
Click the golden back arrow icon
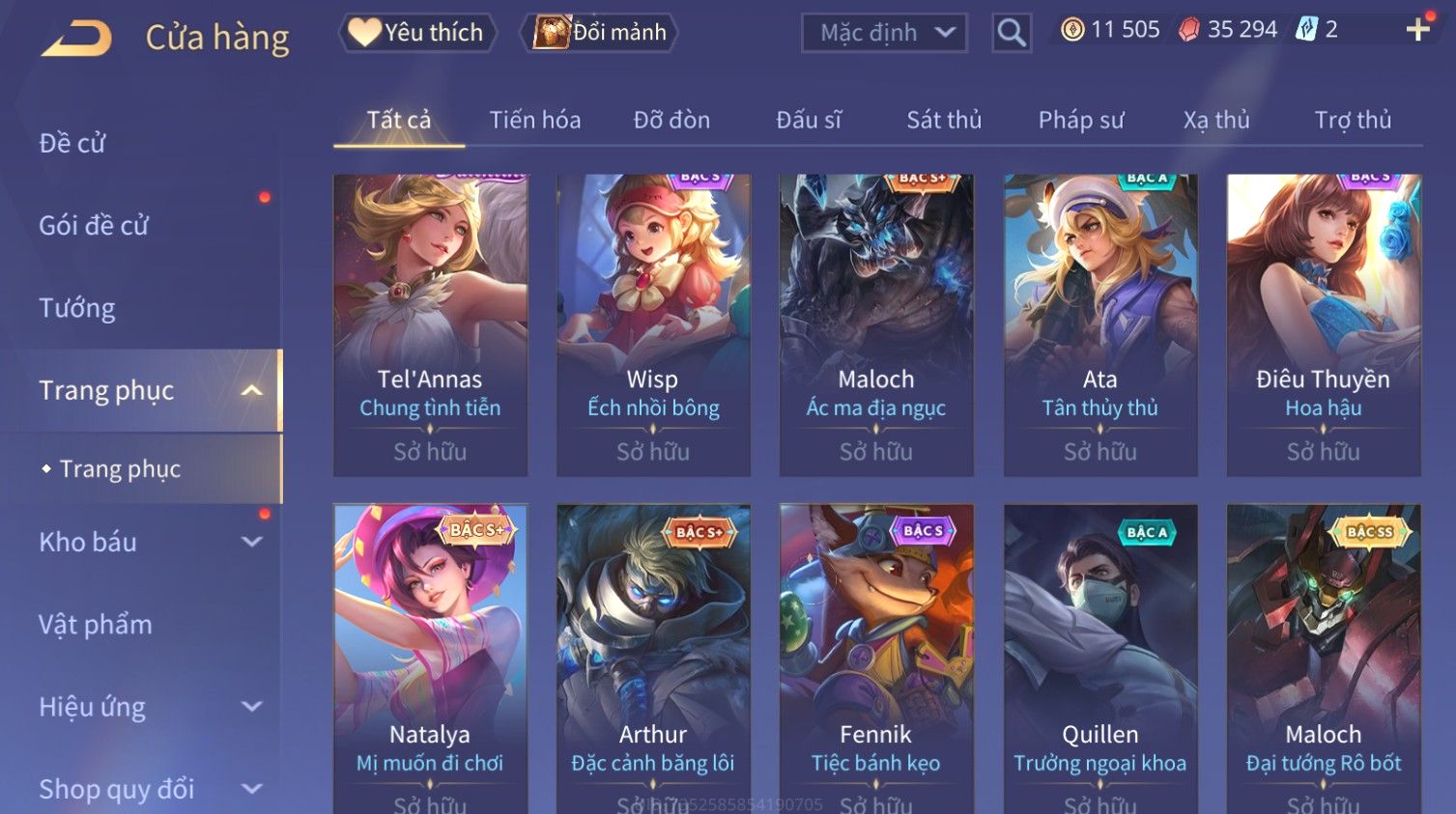[76, 39]
